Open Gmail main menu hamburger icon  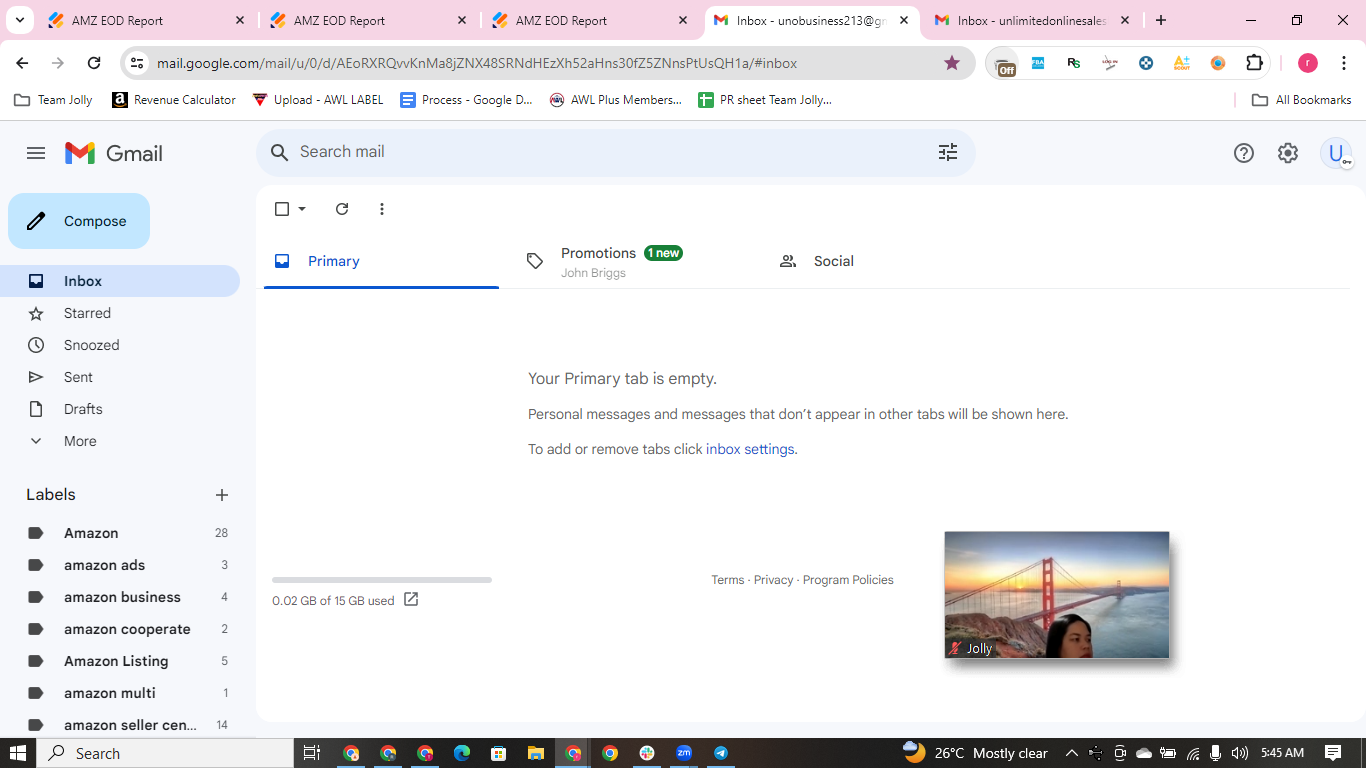(36, 153)
